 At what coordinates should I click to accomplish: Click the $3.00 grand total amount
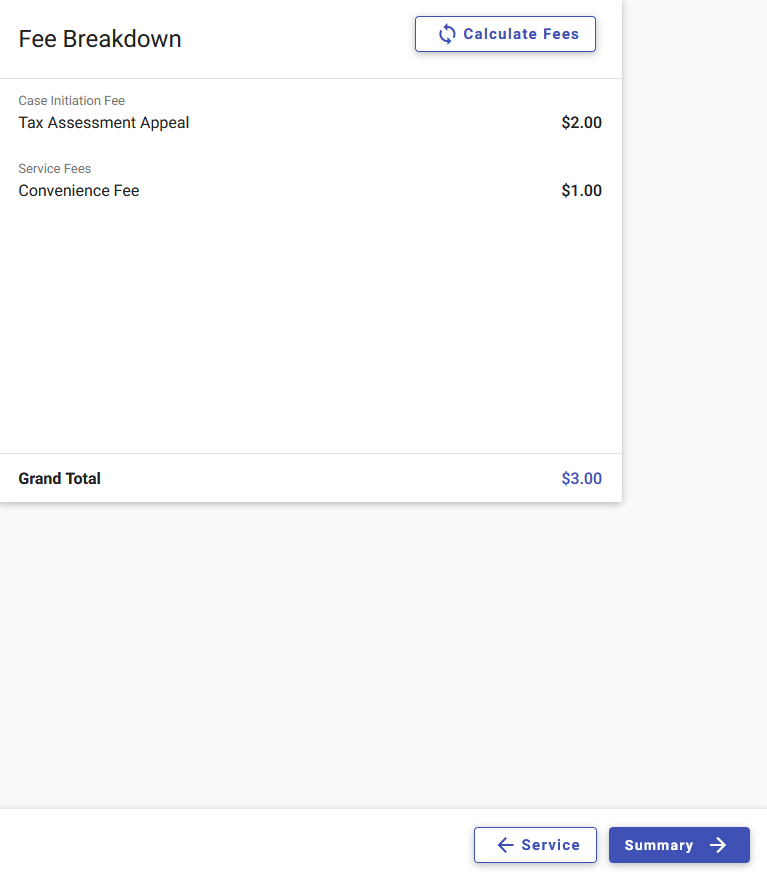(581, 479)
